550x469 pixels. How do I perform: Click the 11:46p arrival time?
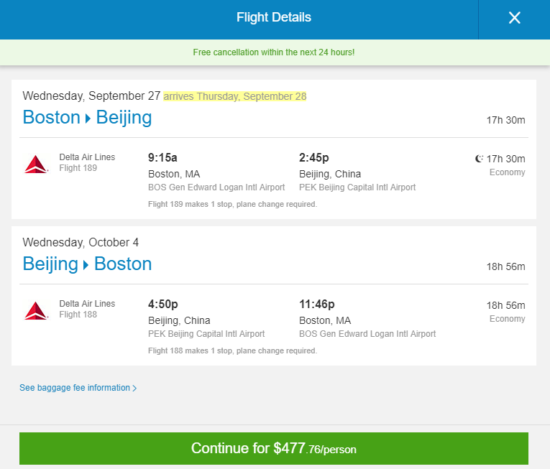[317, 304]
